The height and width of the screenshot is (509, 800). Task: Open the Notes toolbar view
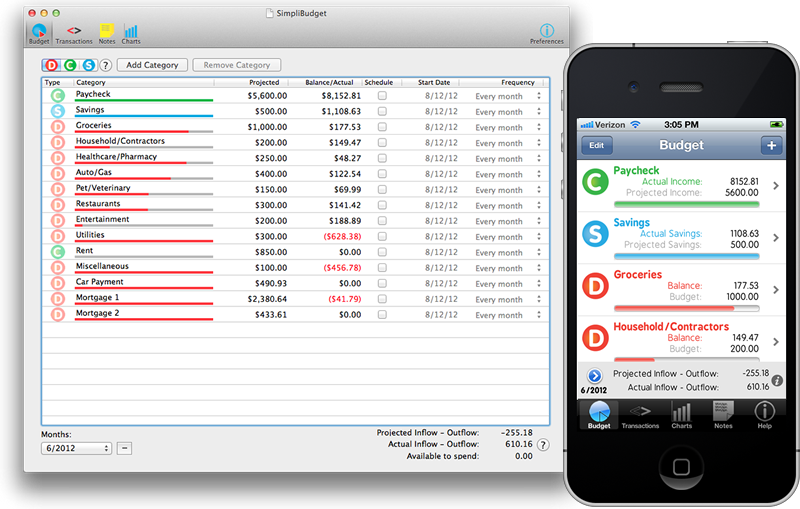(x=107, y=34)
